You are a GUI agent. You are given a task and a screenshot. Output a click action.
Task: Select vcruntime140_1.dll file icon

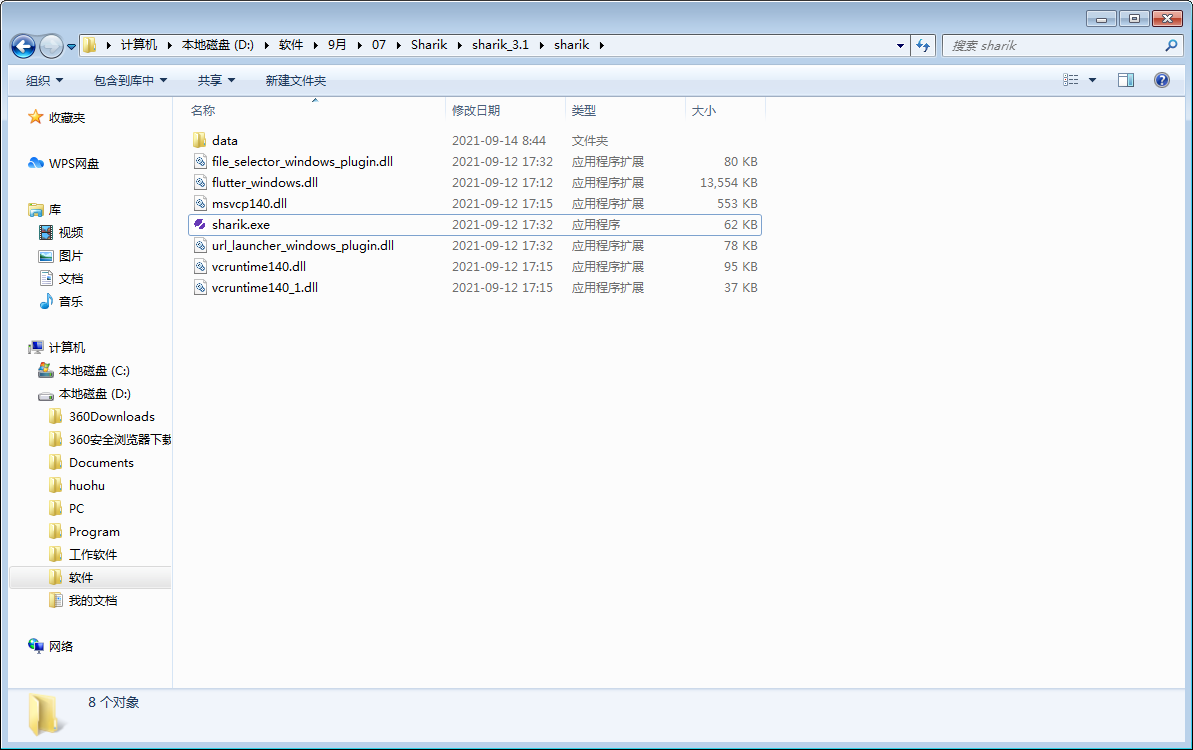[199, 288]
